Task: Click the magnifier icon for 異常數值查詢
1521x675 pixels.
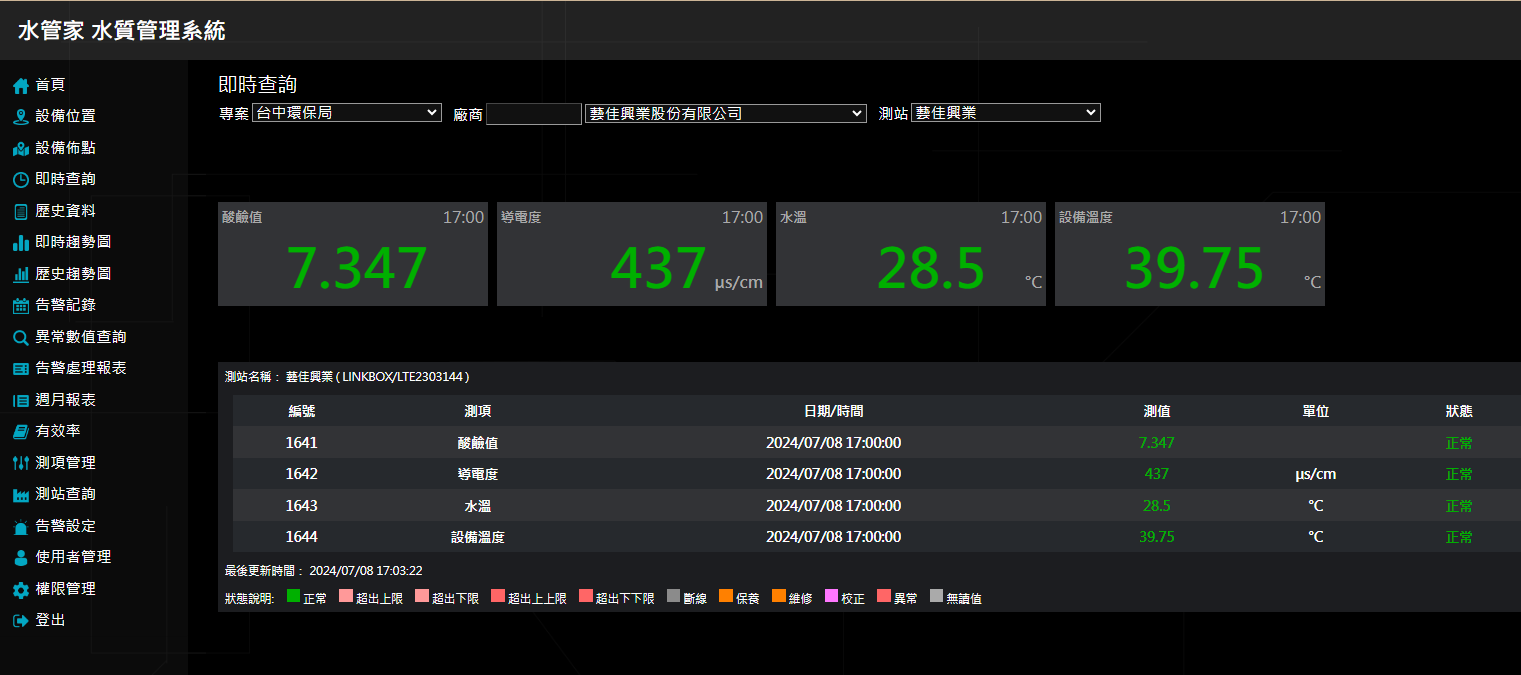Action: (x=21, y=338)
